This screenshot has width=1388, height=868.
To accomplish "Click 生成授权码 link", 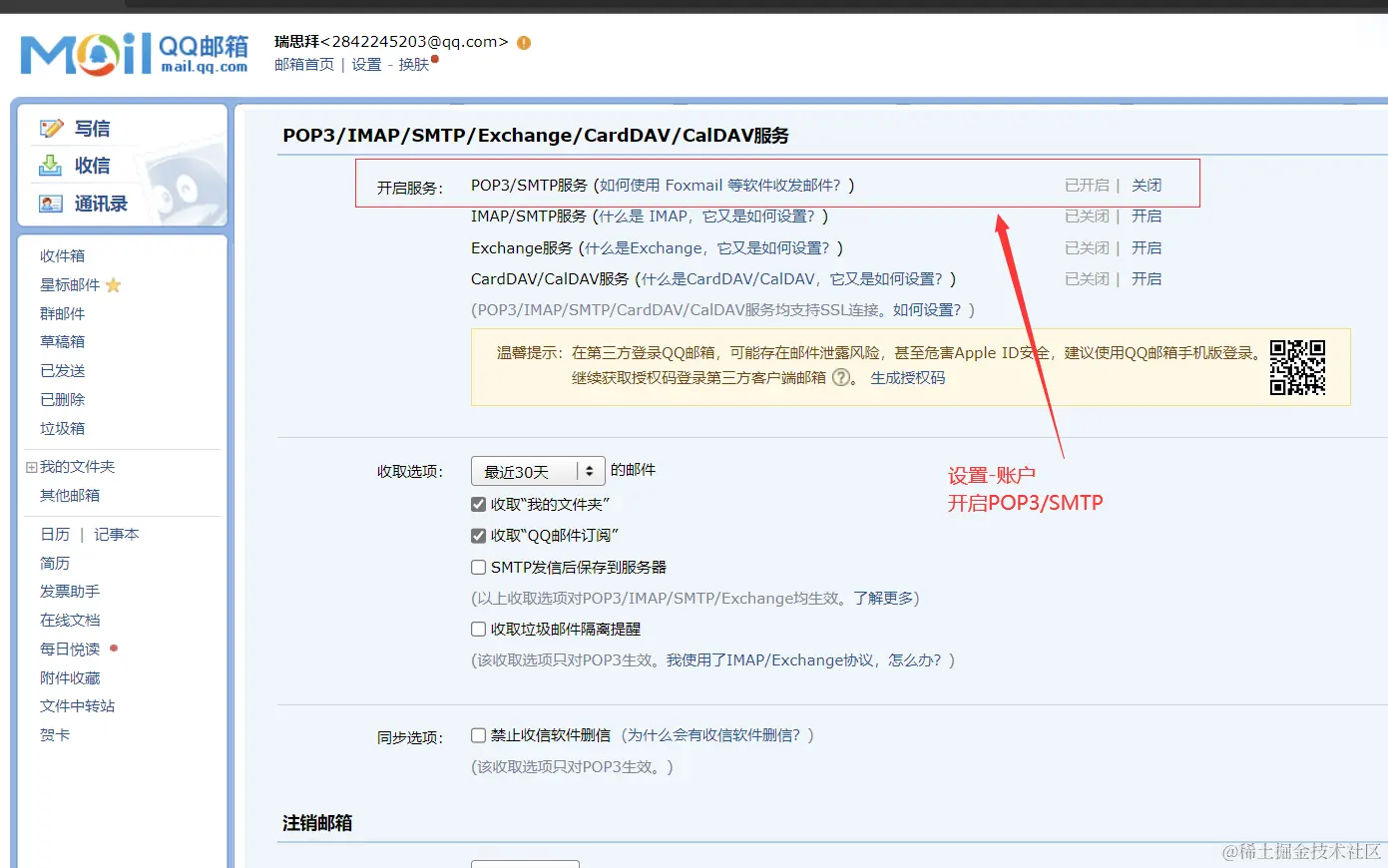I will [x=909, y=378].
